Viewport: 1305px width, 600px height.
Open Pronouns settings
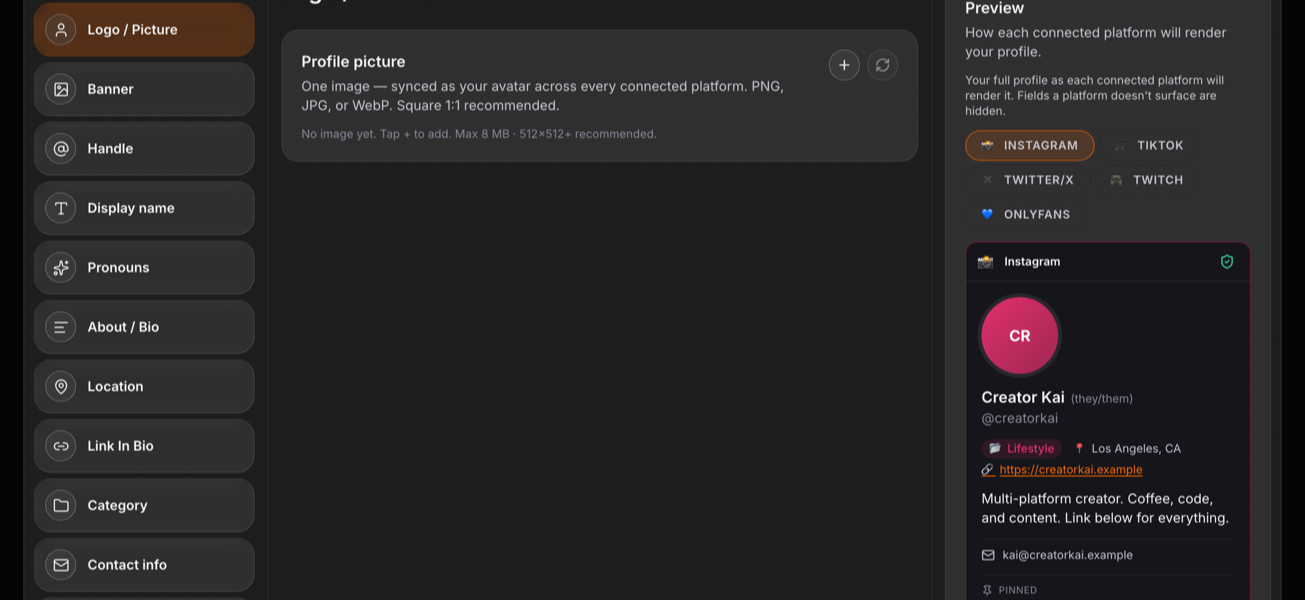pyautogui.click(x=144, y=268)
